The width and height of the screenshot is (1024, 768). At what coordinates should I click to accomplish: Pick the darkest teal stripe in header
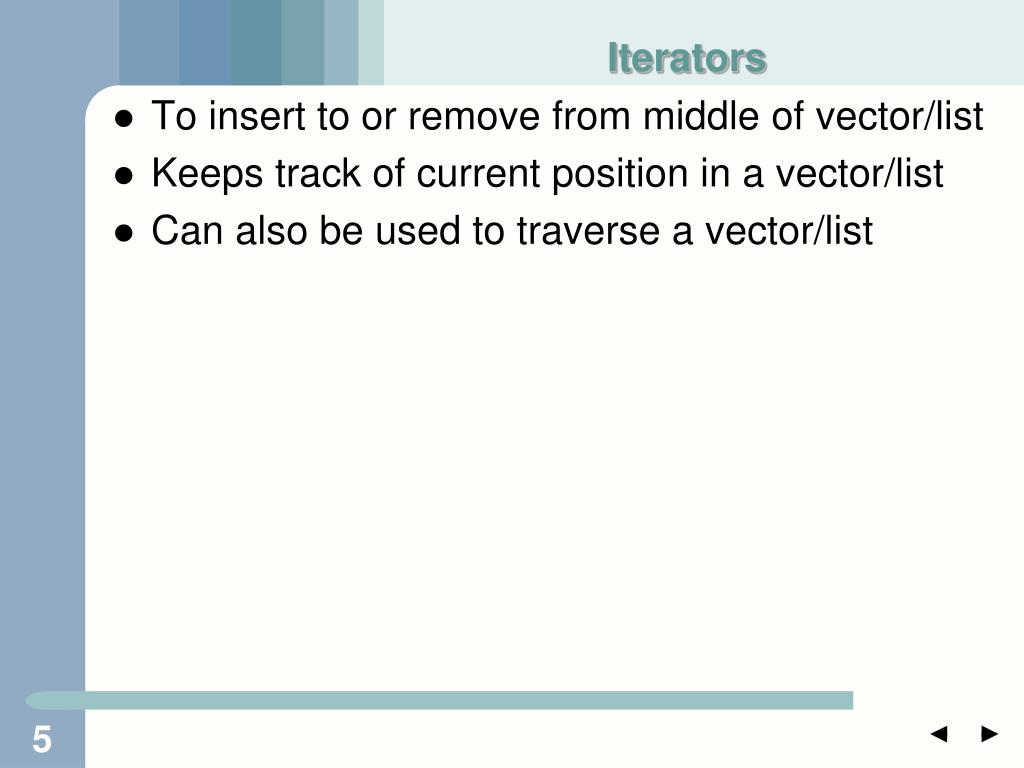click(x=255, y=42)
